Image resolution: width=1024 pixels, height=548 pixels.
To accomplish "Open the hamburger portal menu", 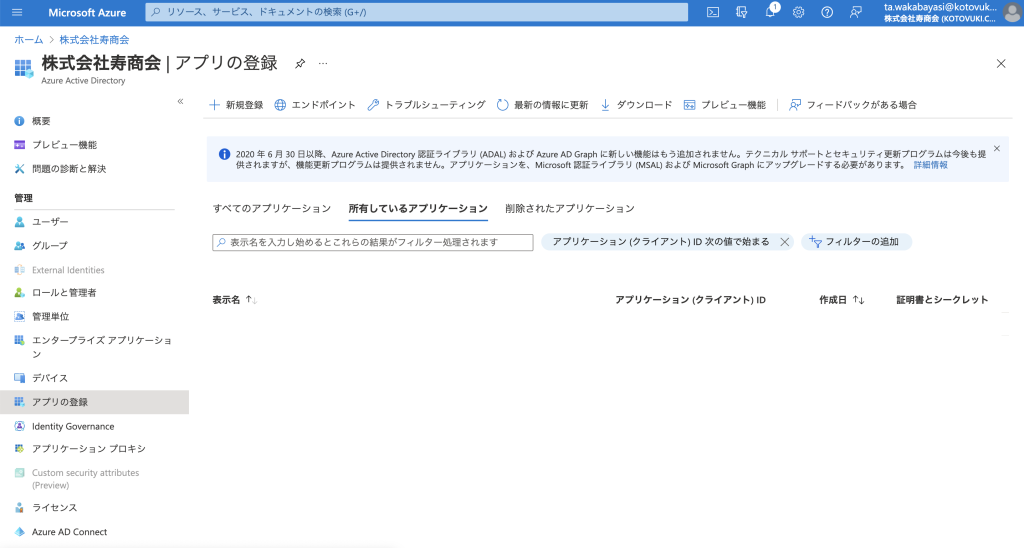I will click(x=17, y=12).
